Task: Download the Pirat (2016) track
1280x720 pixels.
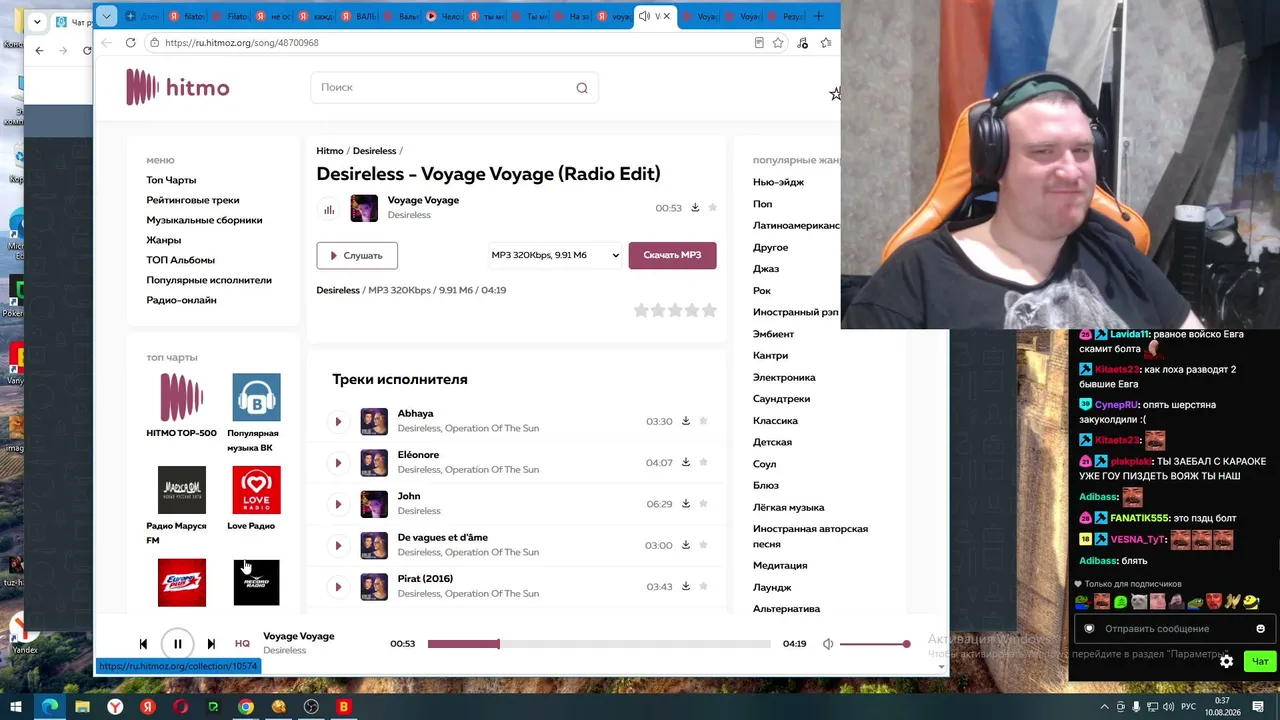Action: click(x=686, y=586)
